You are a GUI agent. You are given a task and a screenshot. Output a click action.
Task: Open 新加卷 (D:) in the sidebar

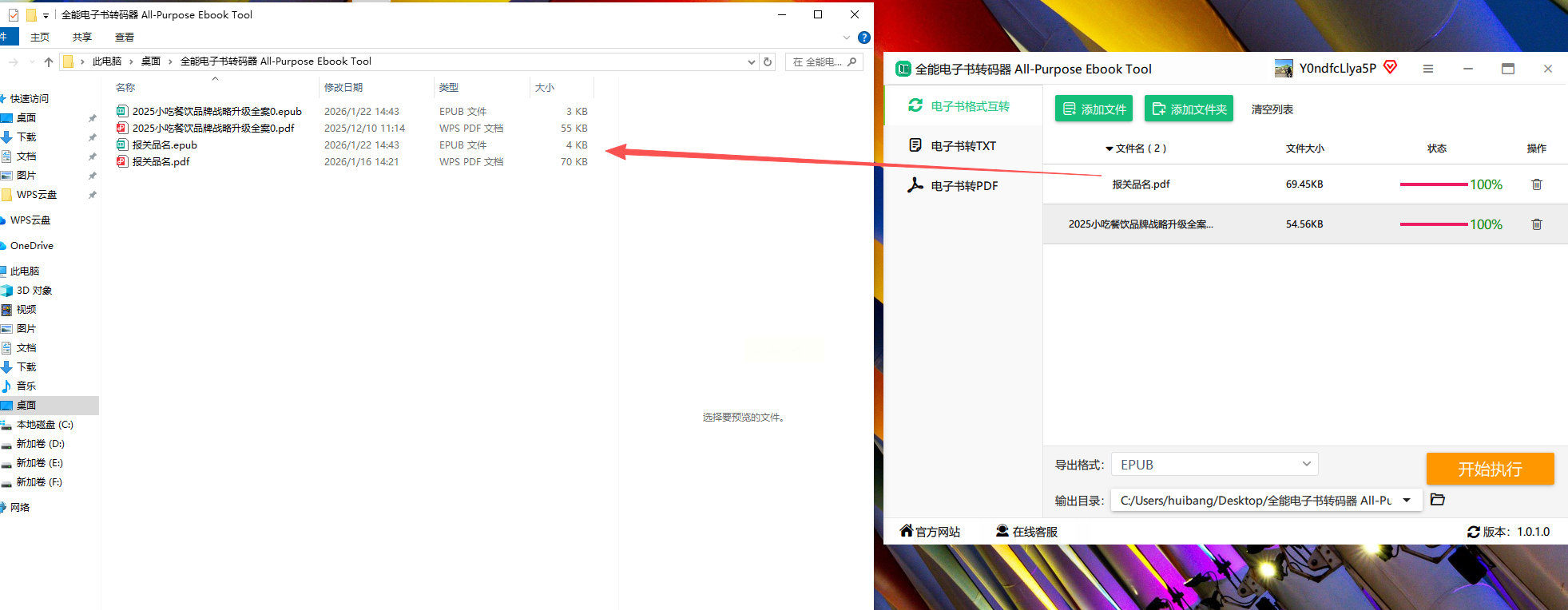coord(40,444)
